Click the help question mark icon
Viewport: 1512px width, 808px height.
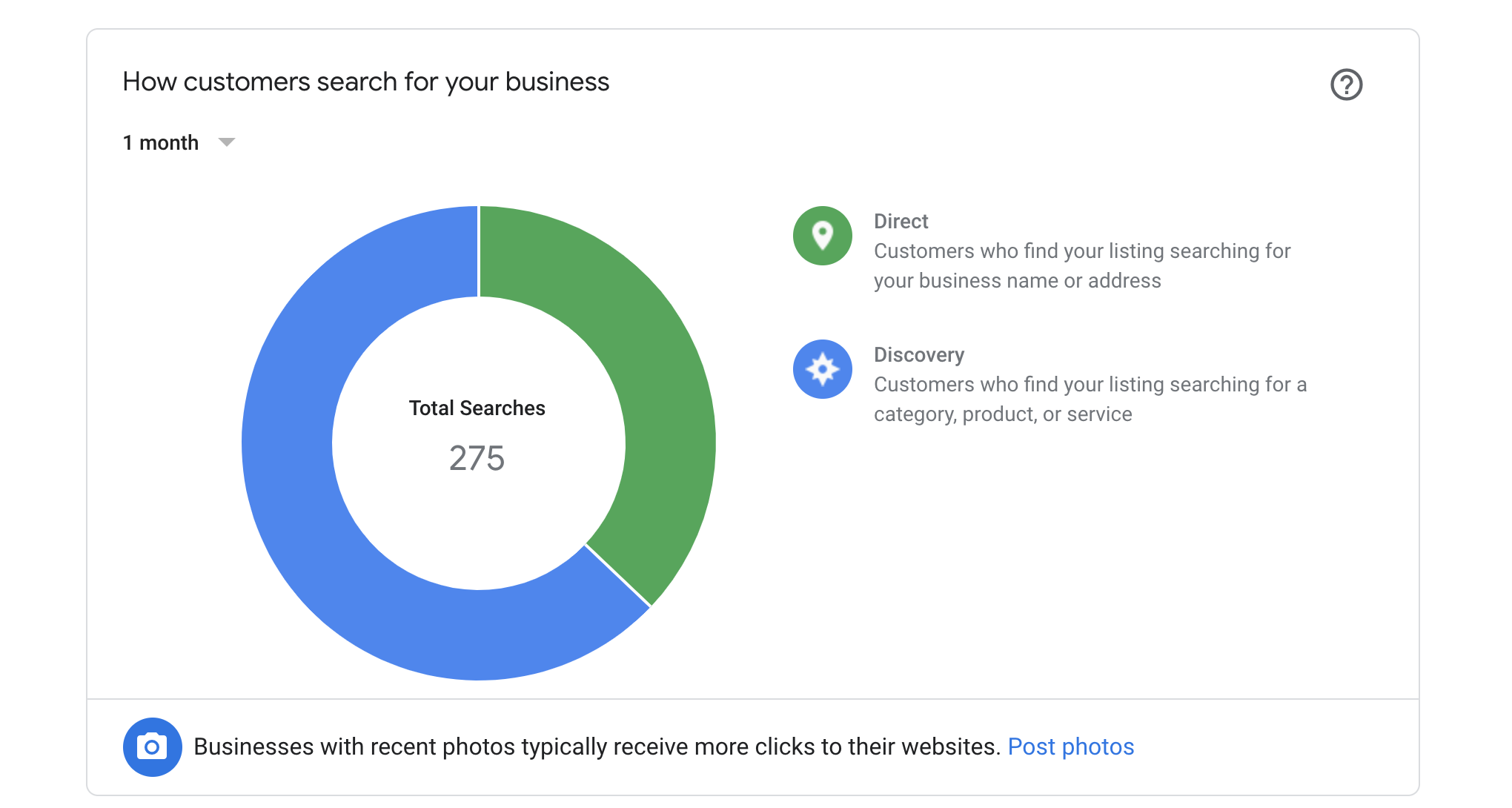[1346, 85]
